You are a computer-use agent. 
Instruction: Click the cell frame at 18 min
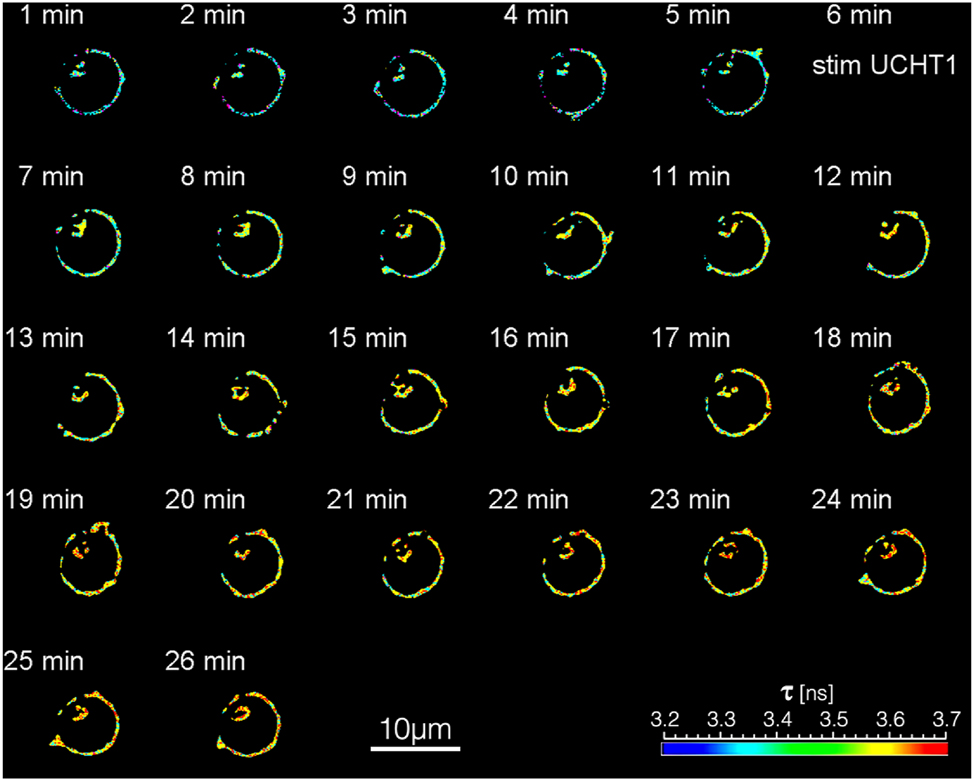897,400
